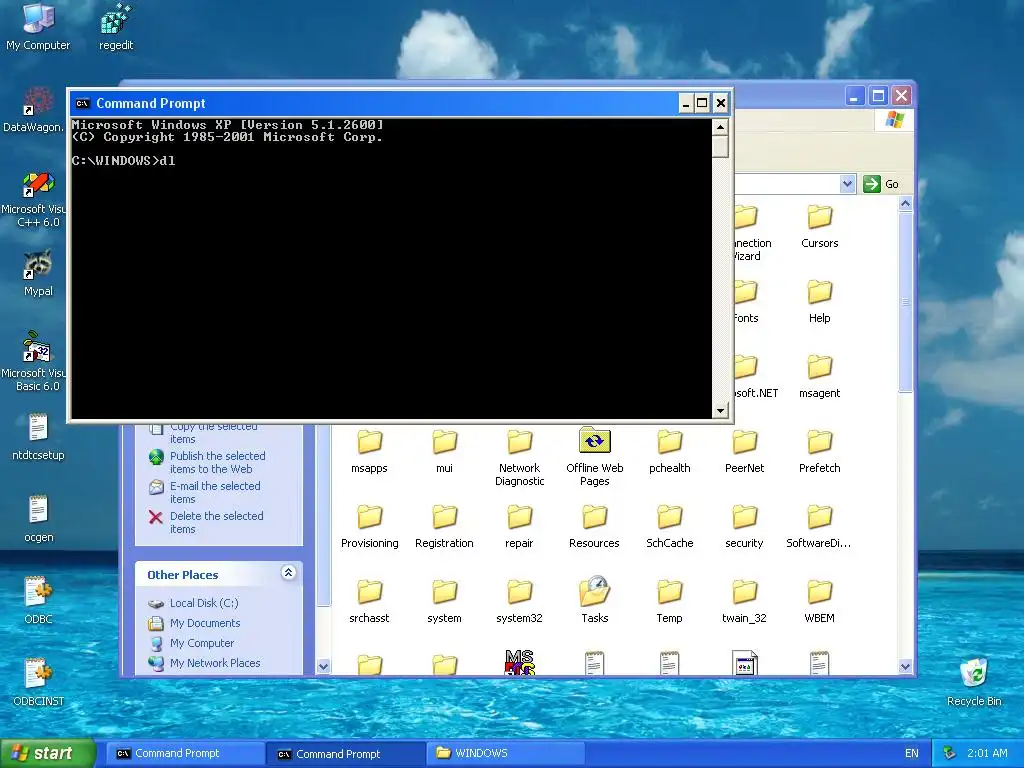Switch to first Command Prompt taskbar button
This screenshot has width=1024, height=768.
pos(184,753)
